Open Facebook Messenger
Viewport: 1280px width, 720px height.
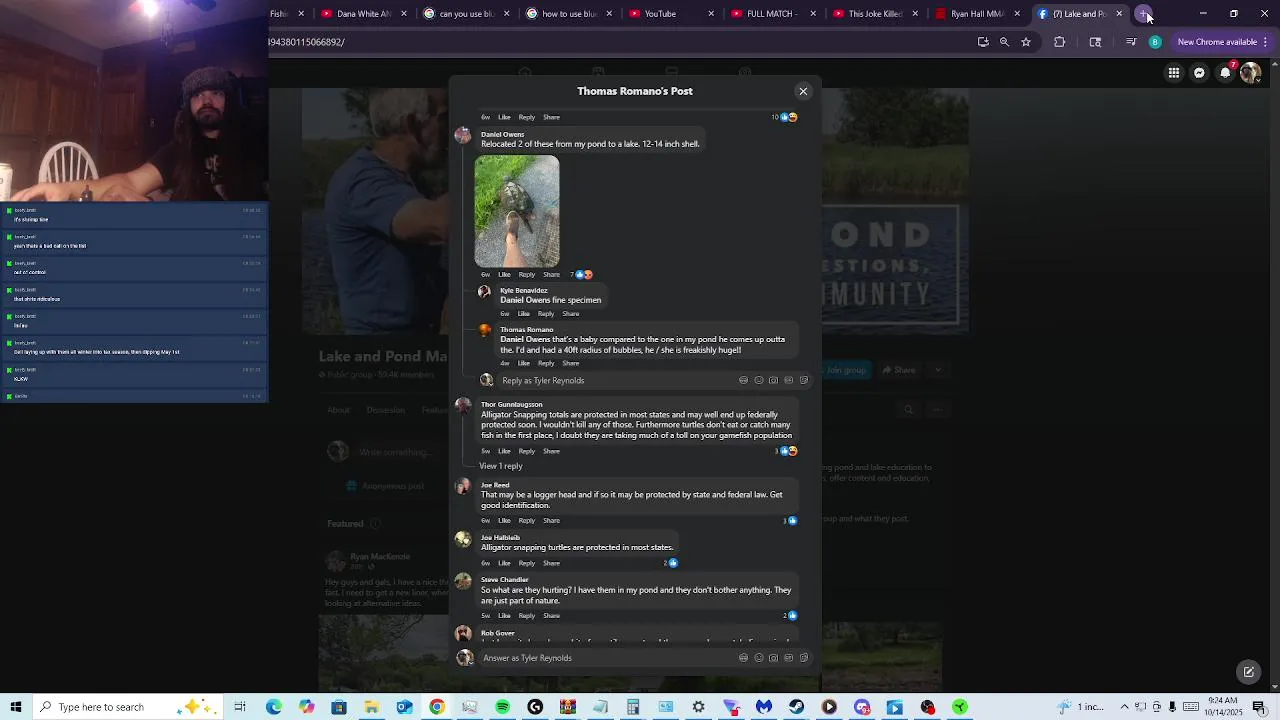click(x=1199, y=73)
